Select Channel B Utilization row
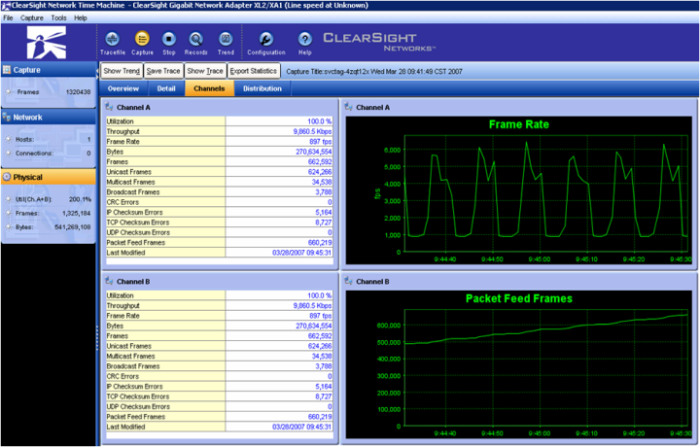This screenshot has width=700, height=447. click(219, 295)
